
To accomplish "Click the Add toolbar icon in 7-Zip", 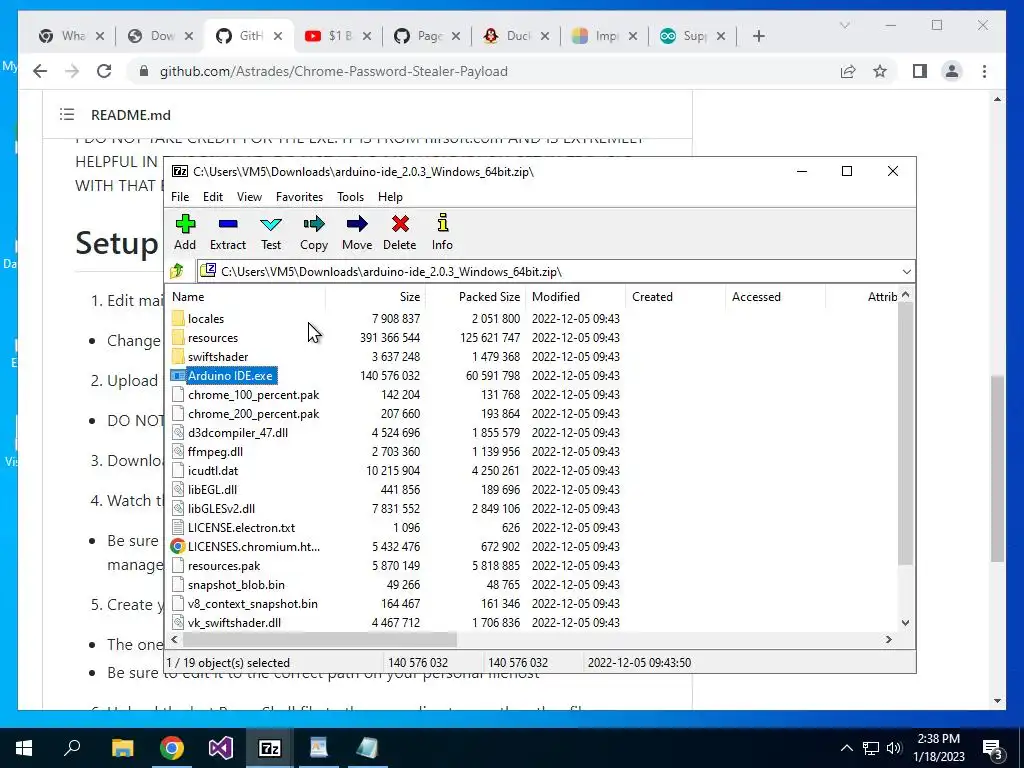I will (185, 224).
